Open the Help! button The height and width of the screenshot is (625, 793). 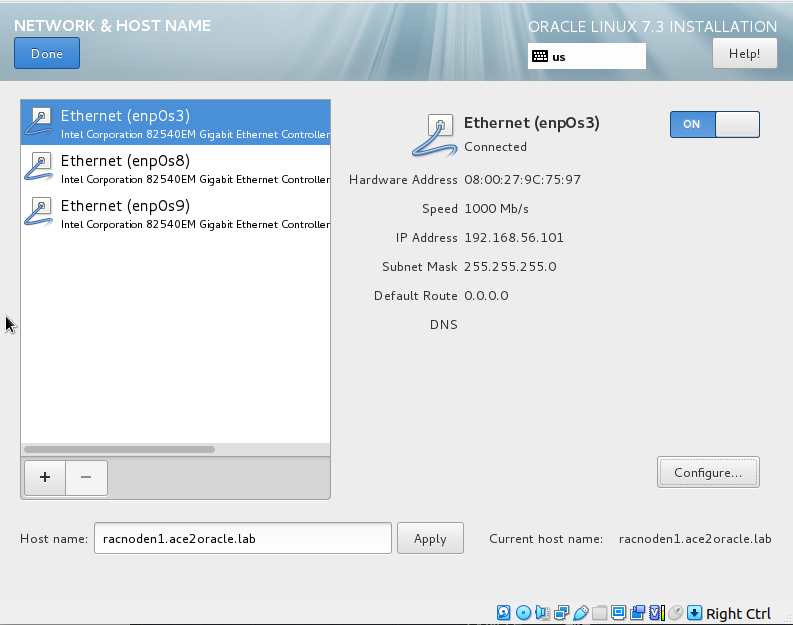tap(744, 54)
